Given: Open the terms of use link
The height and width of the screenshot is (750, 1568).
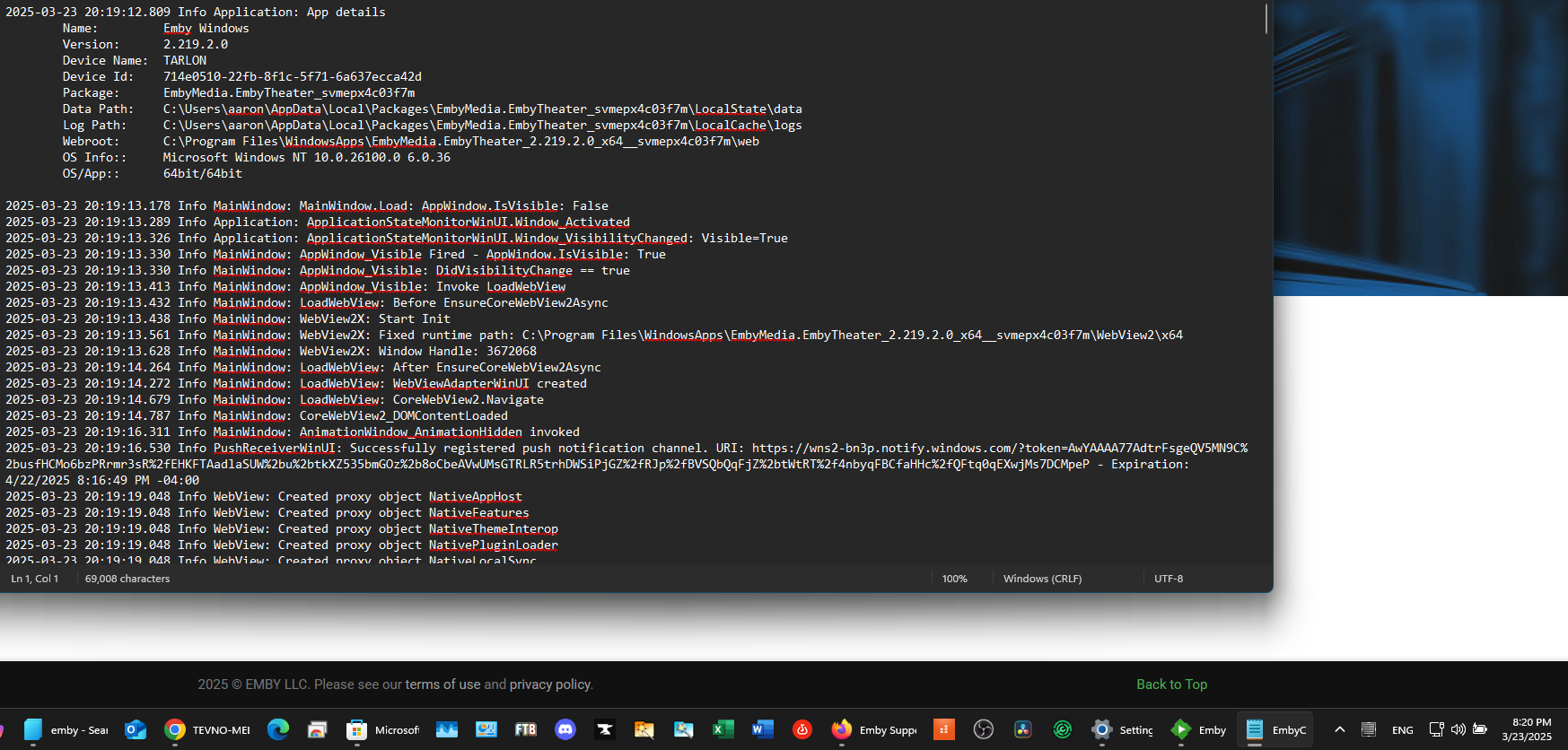Looking at the screenshot, I should [442, 685].
